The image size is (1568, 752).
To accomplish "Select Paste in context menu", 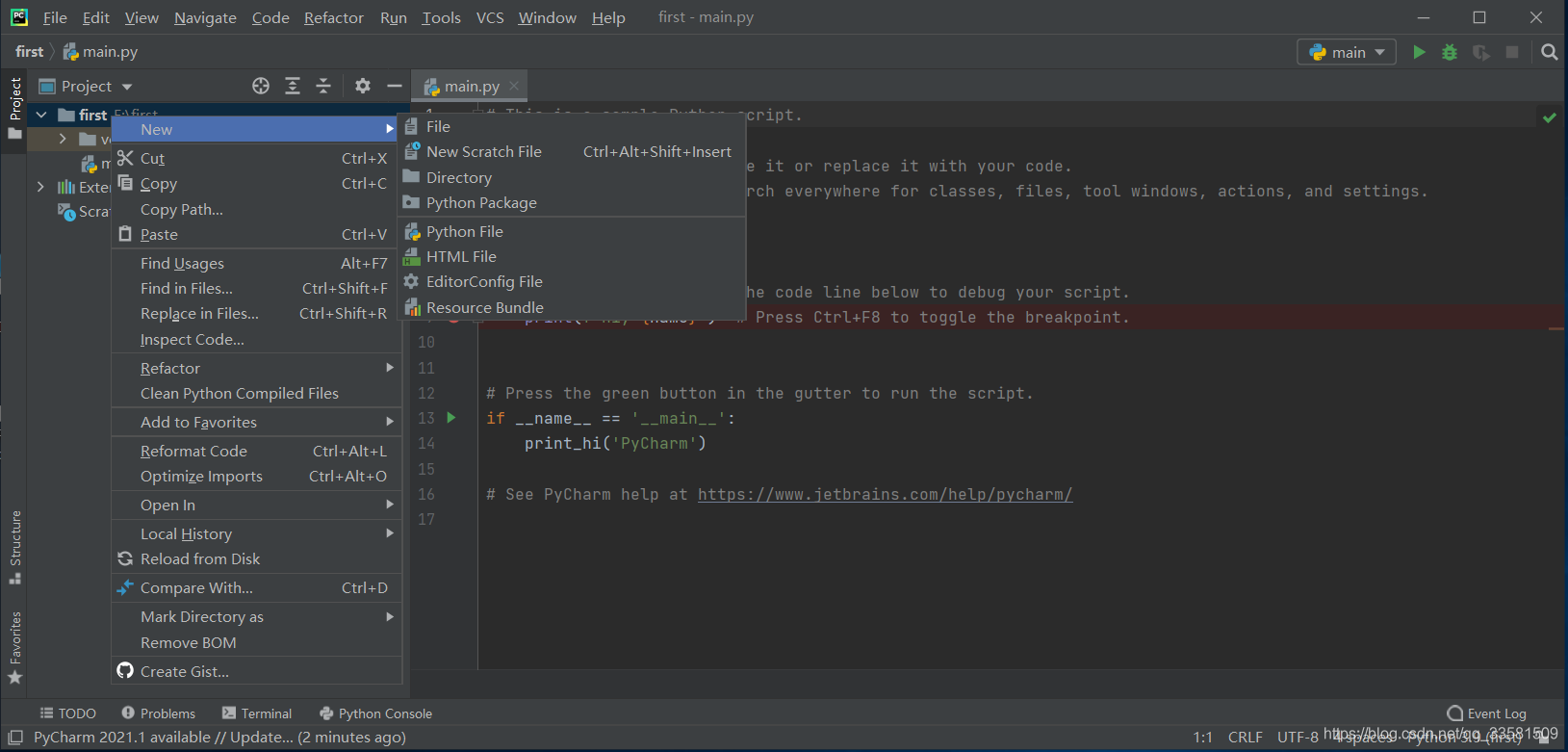I will (256, 234).
